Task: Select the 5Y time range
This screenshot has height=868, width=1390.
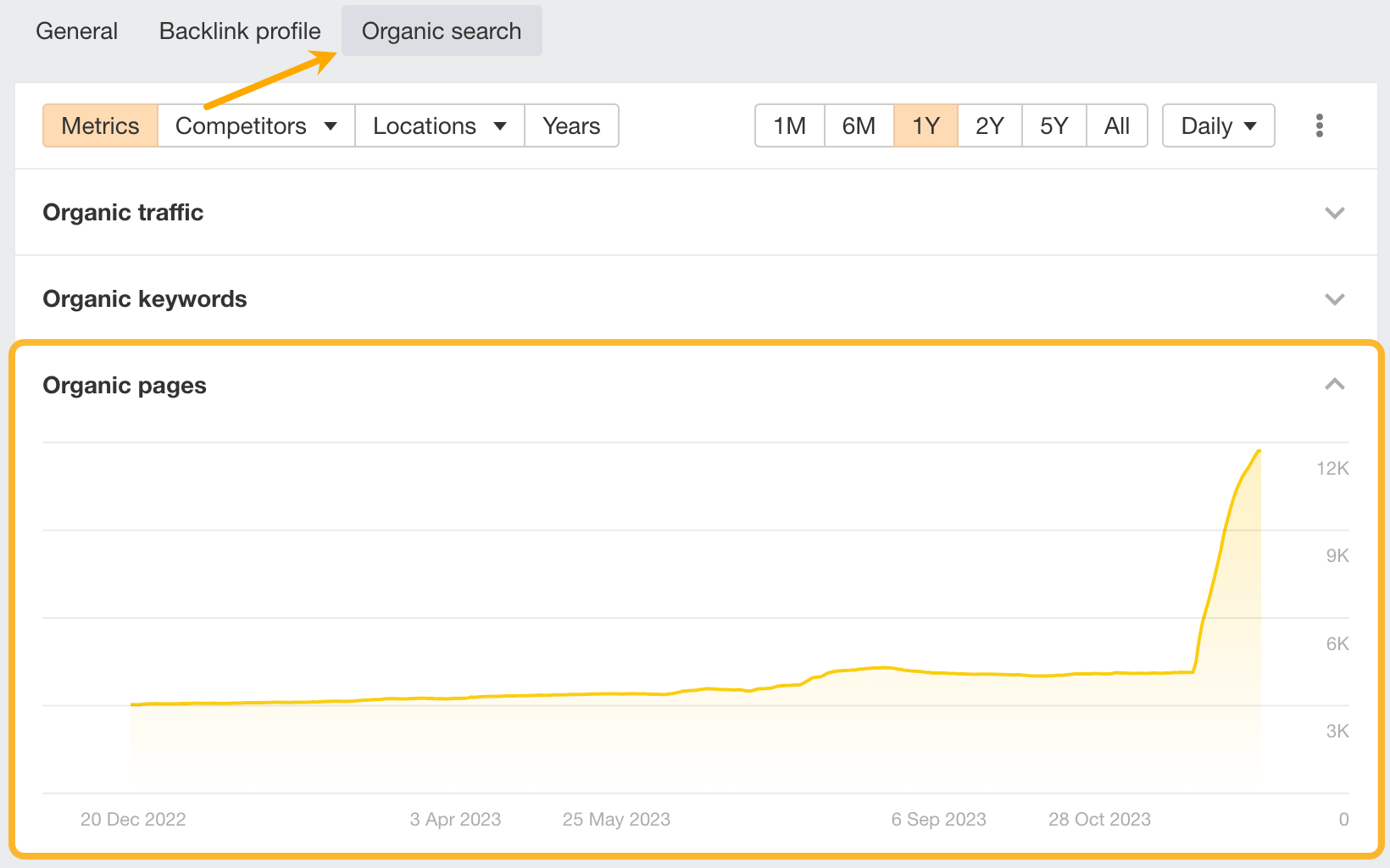Action: (1053, 125)
